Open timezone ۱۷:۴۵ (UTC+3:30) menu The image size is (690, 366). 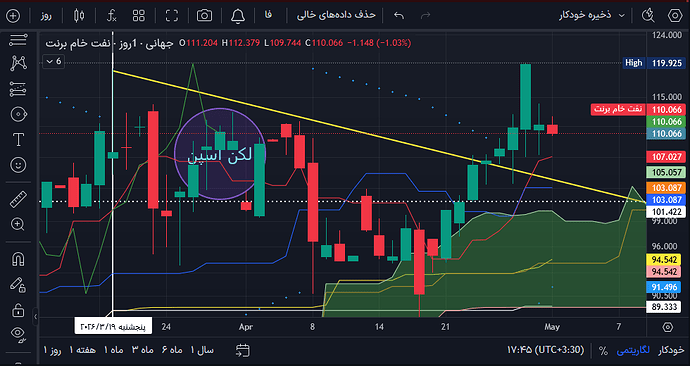click(x=545, y=350)
